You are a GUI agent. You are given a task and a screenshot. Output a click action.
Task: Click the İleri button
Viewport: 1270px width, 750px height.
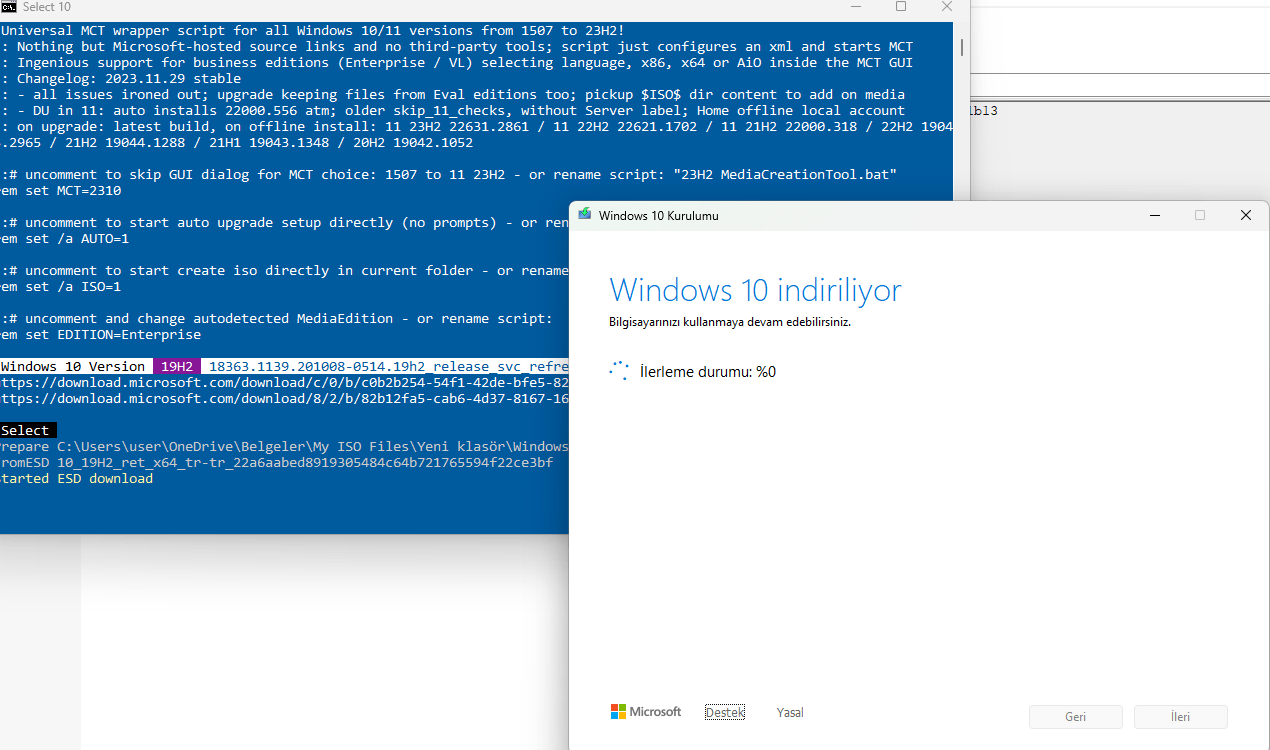tap(1181, 717)
